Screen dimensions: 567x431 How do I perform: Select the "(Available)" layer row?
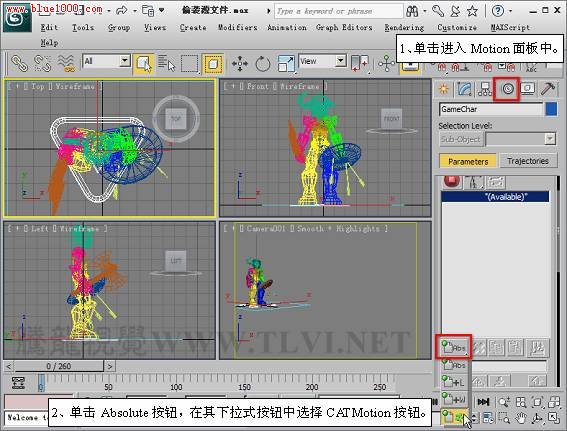coord(495,197)
